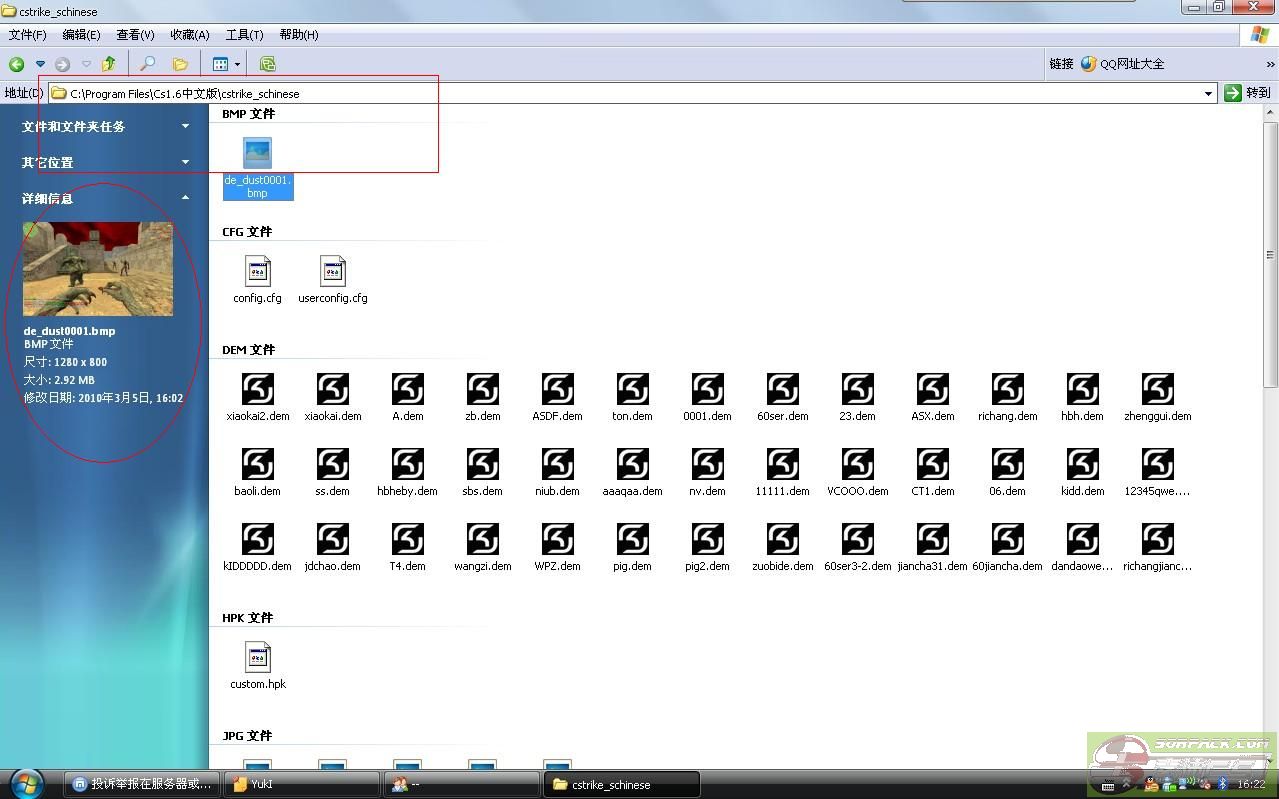Expand the 其它位置 panel
Image resolution: width=1279 pixels, height=799 pixels.
[185, 162]
